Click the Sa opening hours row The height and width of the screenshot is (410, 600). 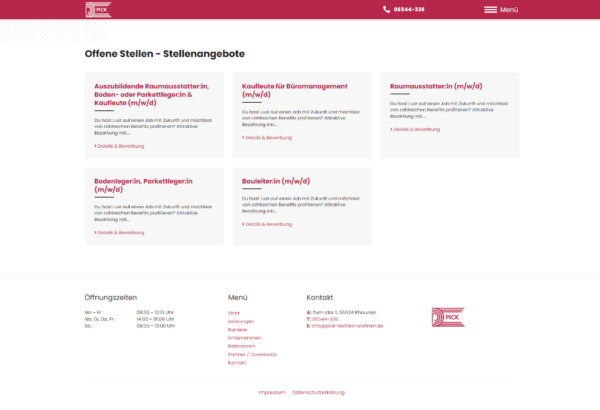pos(130,326)
